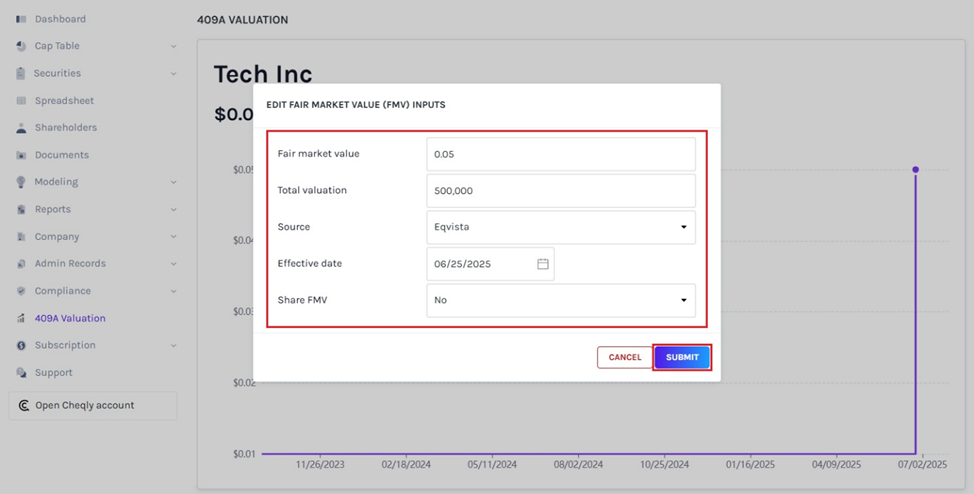
Task: Click the Modeling lightbulb icon
Action: tap(21, 182)
